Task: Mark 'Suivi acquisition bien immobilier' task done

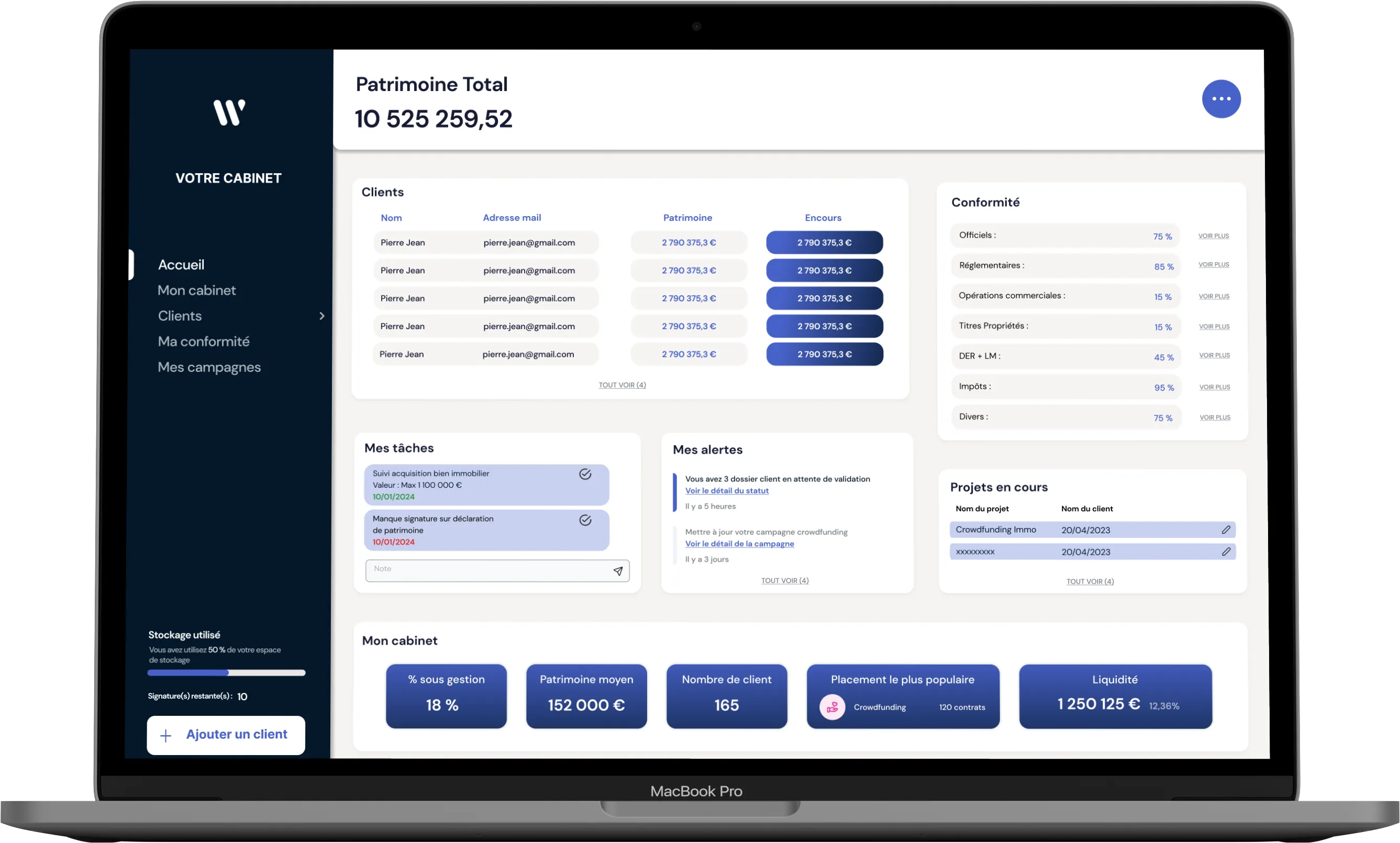Action: pos(585,474)
